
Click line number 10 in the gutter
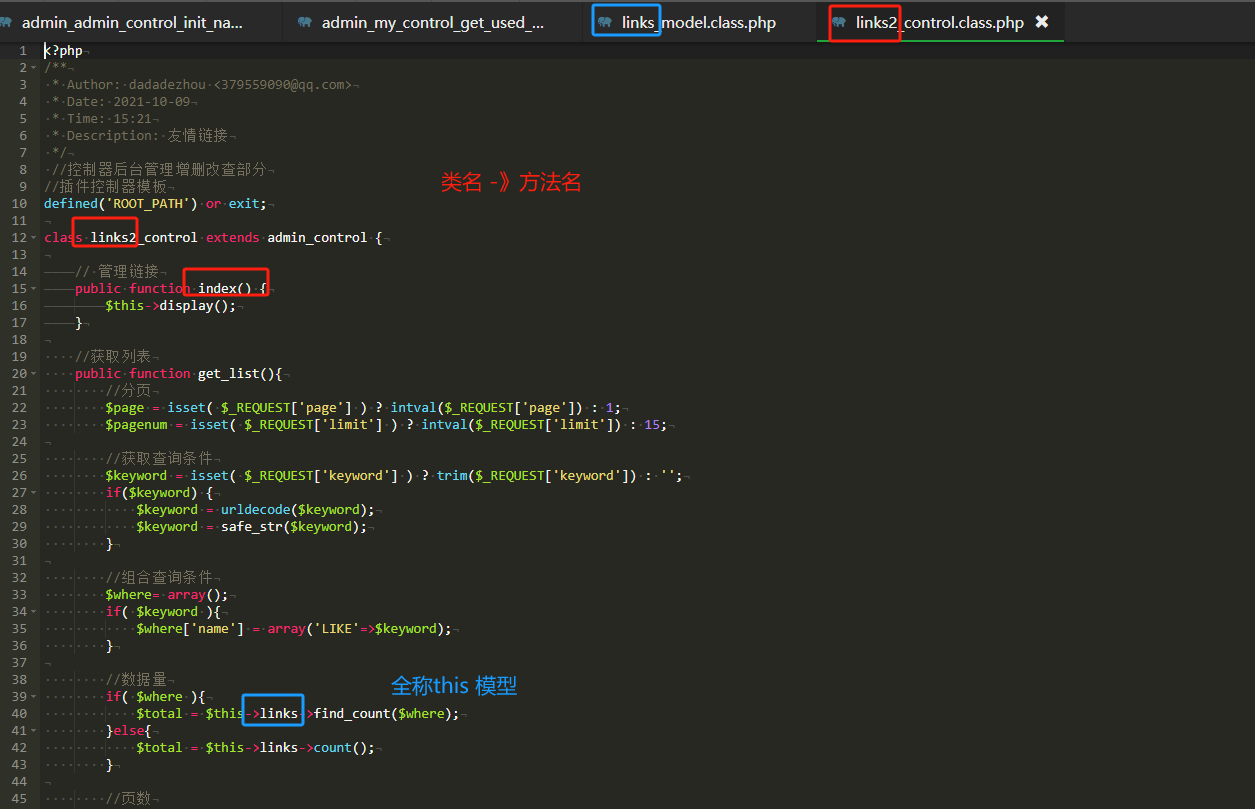20,204
